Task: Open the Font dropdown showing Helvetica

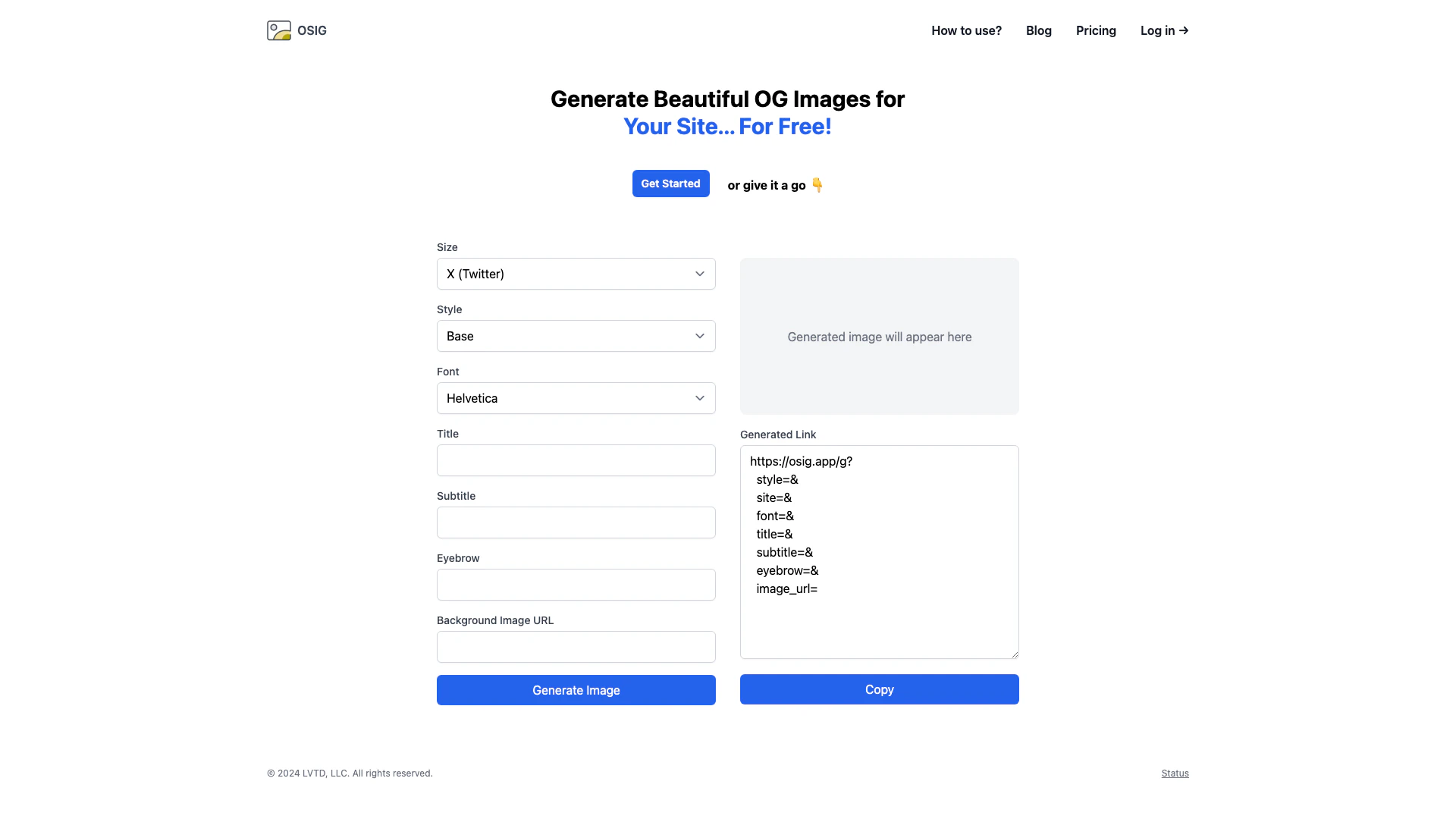Action: [x=576, y=398]
